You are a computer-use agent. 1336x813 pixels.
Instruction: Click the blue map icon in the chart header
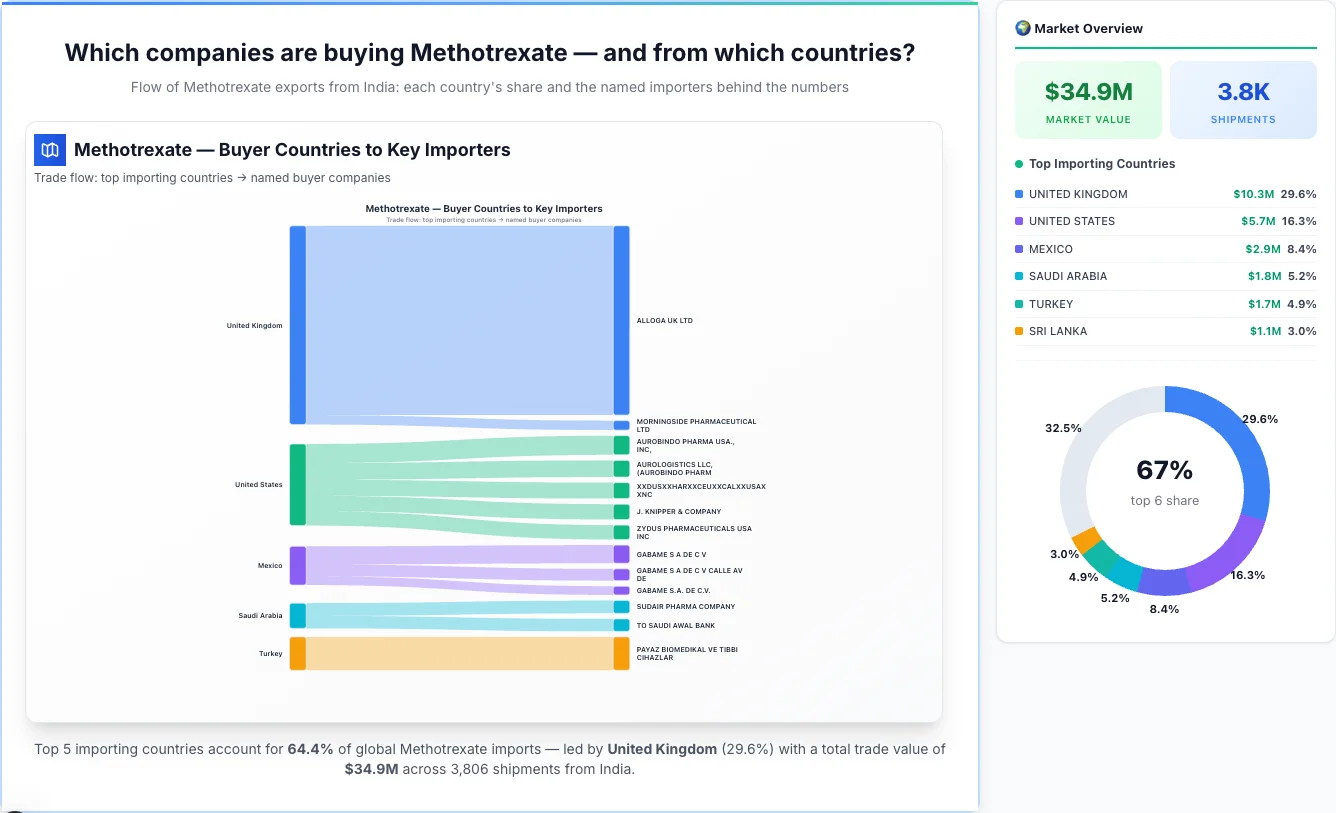click(x=48, y=149)
